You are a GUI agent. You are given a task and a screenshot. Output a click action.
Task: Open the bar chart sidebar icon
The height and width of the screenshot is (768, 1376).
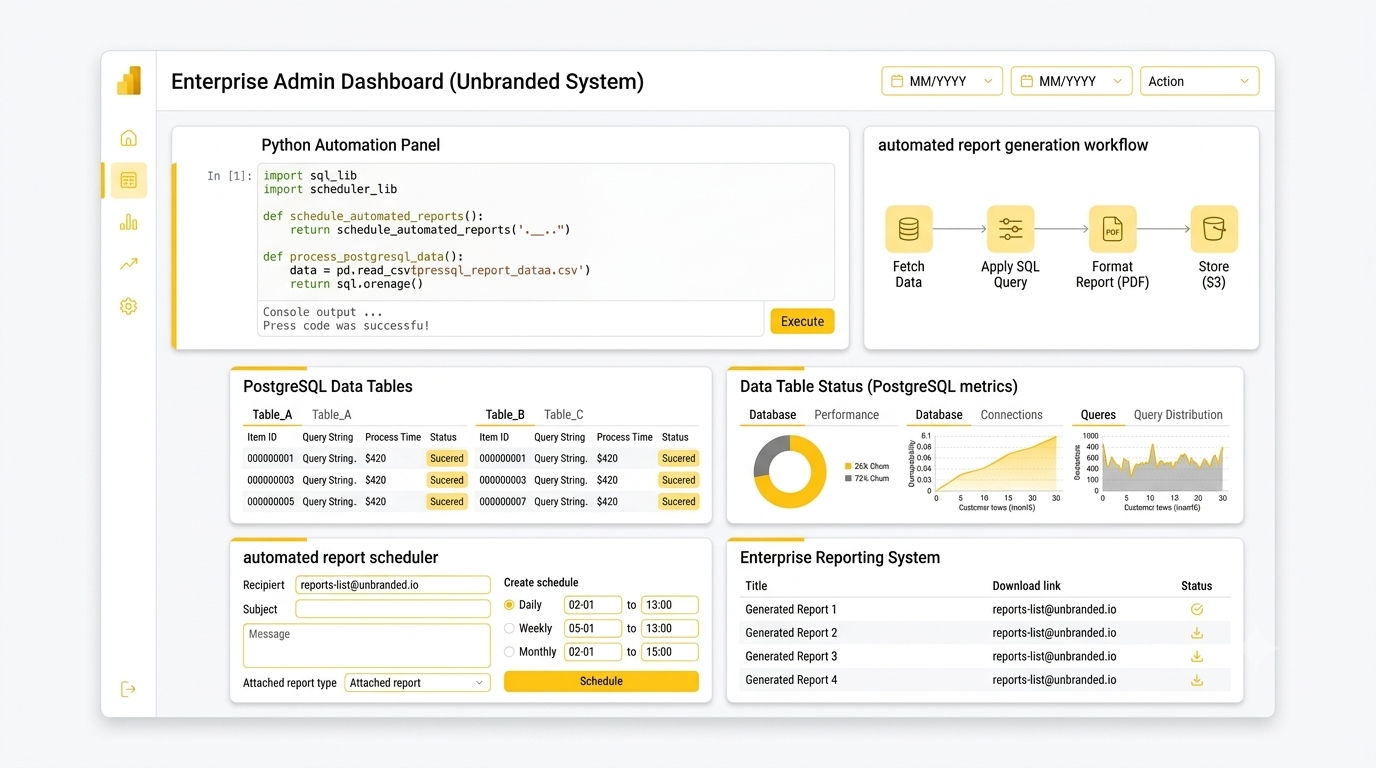pyautogui.click(x=128, y=222)
